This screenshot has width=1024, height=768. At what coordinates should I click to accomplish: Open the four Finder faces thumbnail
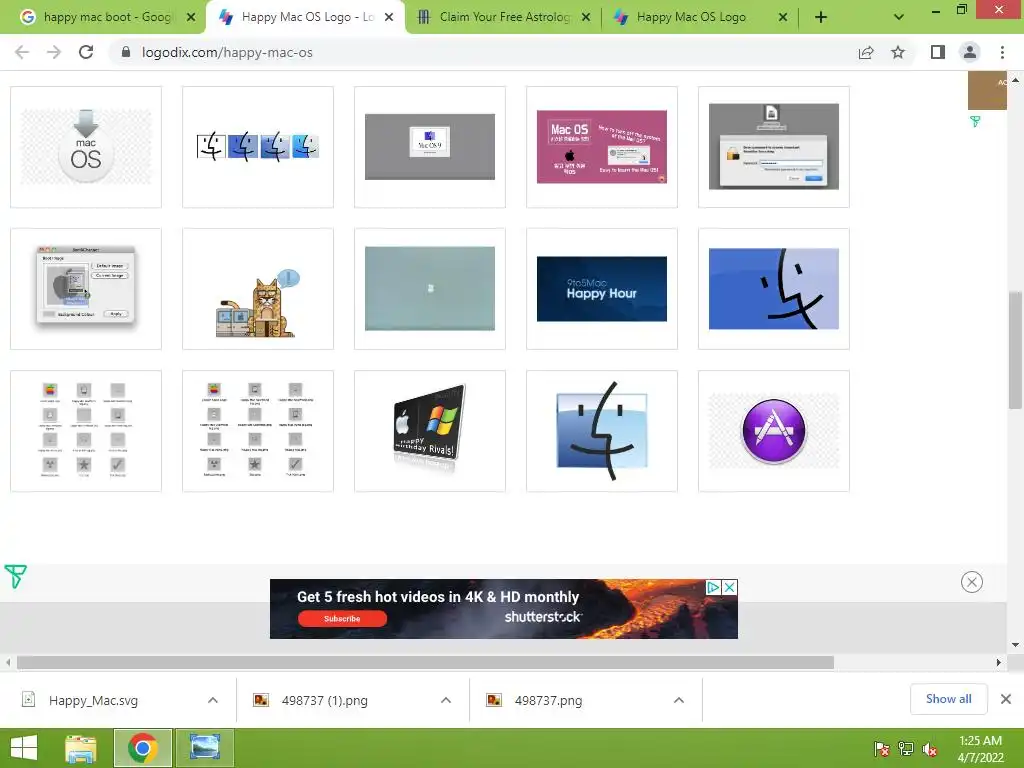258,147
